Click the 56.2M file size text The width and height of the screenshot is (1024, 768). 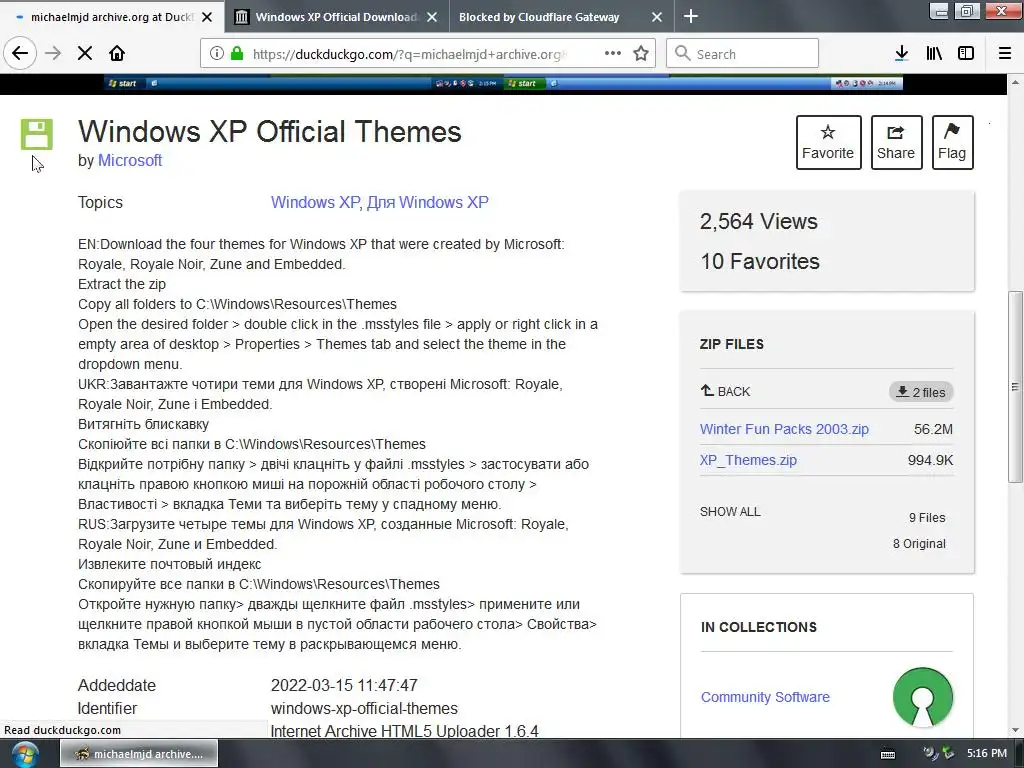click(933, 429)
